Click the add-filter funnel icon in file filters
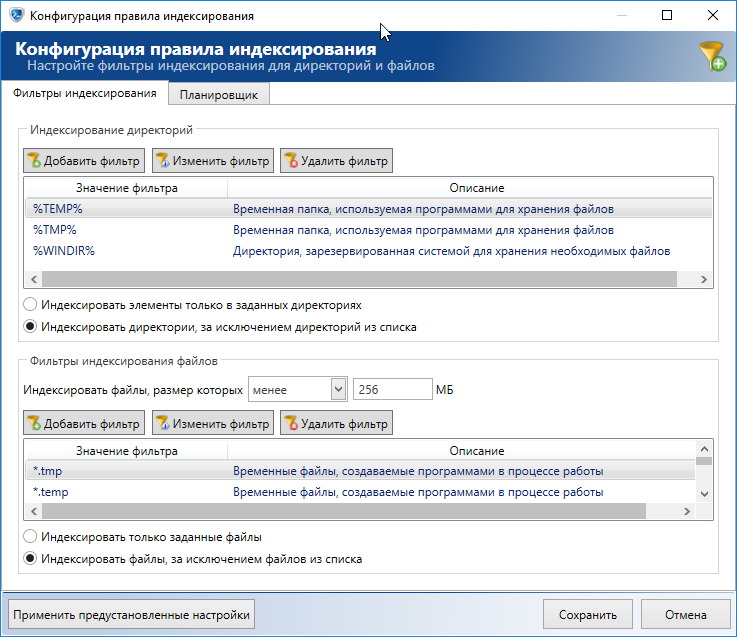The image size is (737, 637). [34, 424]
